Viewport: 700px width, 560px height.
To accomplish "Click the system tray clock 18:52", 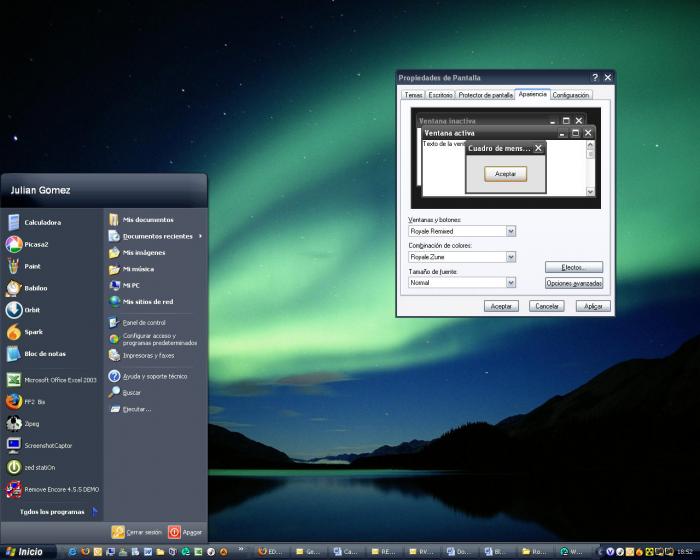I will pyautogui.click(x=685, y=552).
